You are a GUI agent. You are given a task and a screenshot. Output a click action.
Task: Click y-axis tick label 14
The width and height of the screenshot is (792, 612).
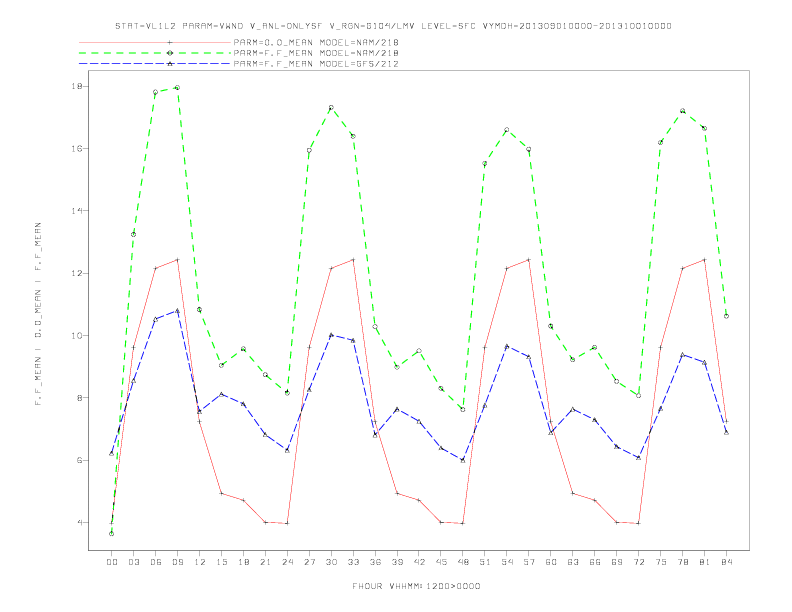click(x=77, y=211)
